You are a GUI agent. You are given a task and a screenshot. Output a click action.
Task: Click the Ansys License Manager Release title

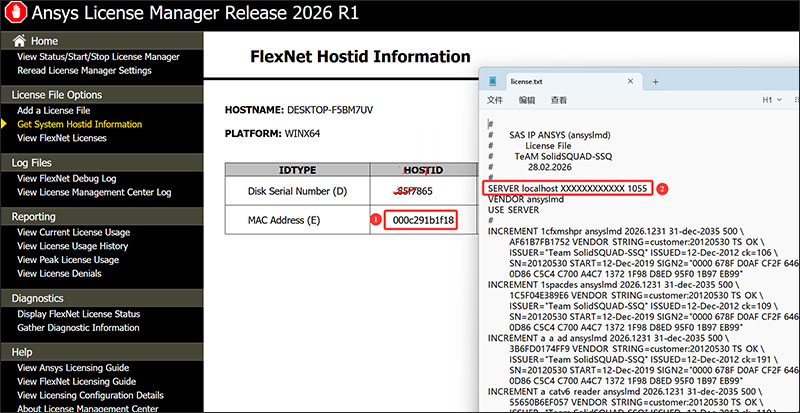click(195, 13)
